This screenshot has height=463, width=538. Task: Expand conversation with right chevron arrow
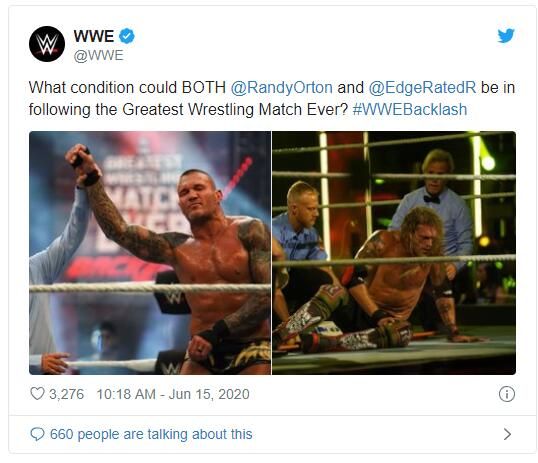click(507, 434)
